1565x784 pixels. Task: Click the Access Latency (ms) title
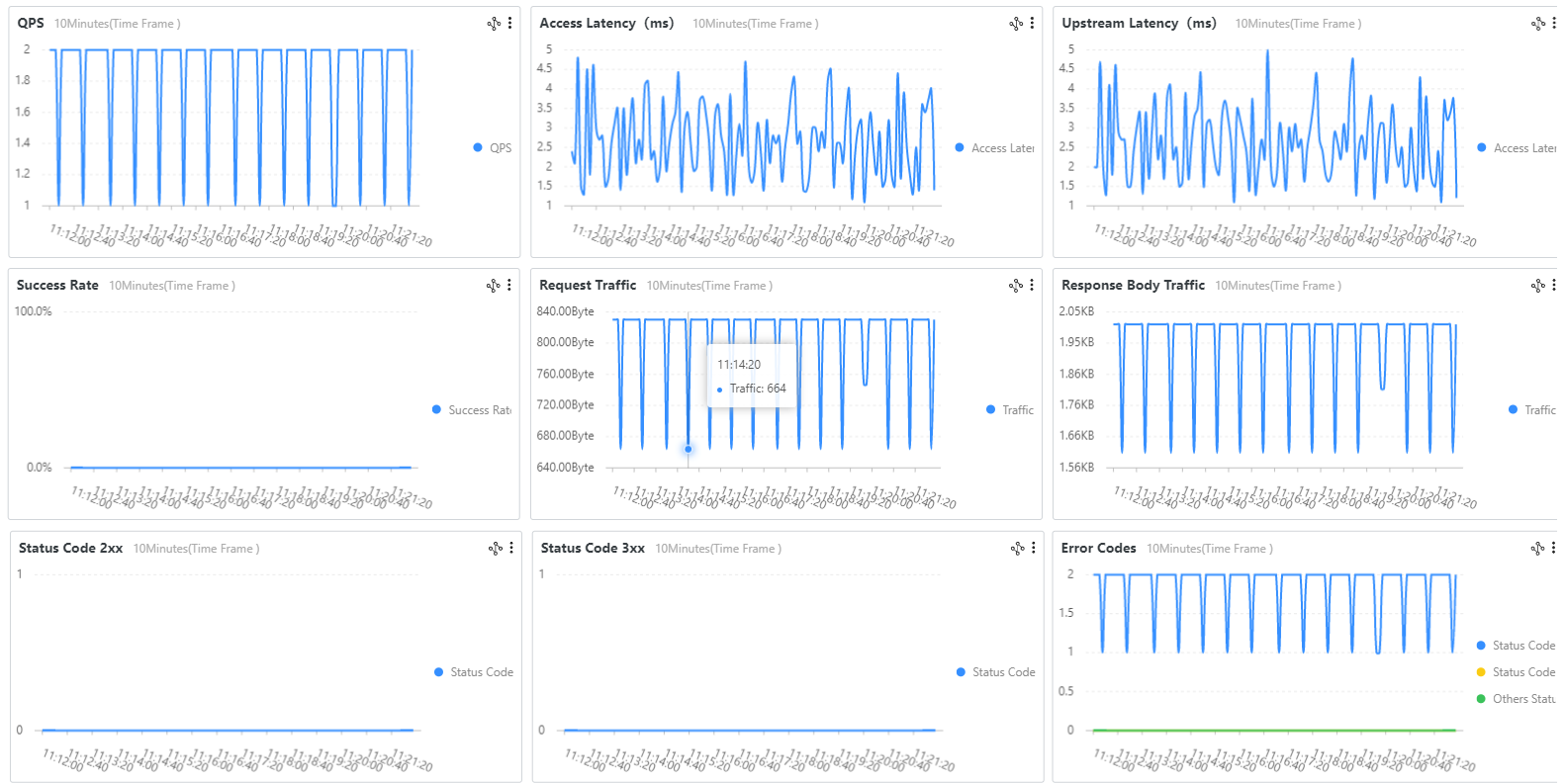606,23
